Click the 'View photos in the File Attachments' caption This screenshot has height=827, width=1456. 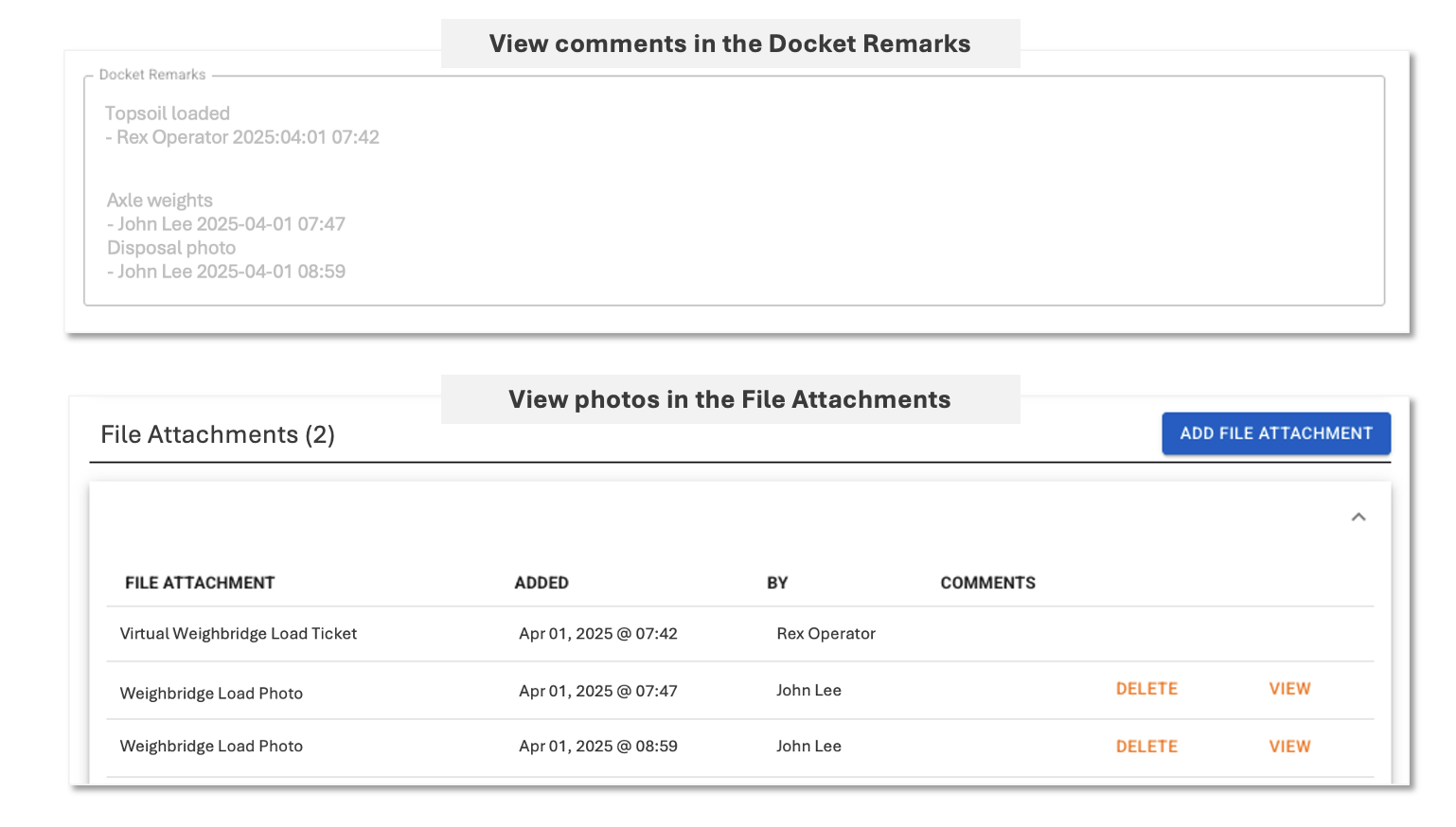[729, 399]
